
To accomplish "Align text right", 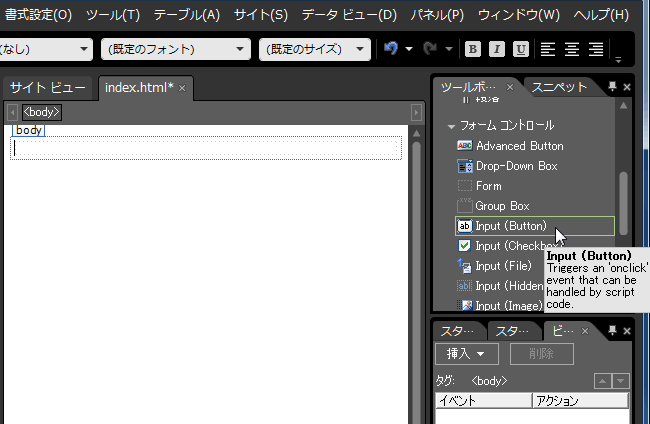I will pos(596,49).
